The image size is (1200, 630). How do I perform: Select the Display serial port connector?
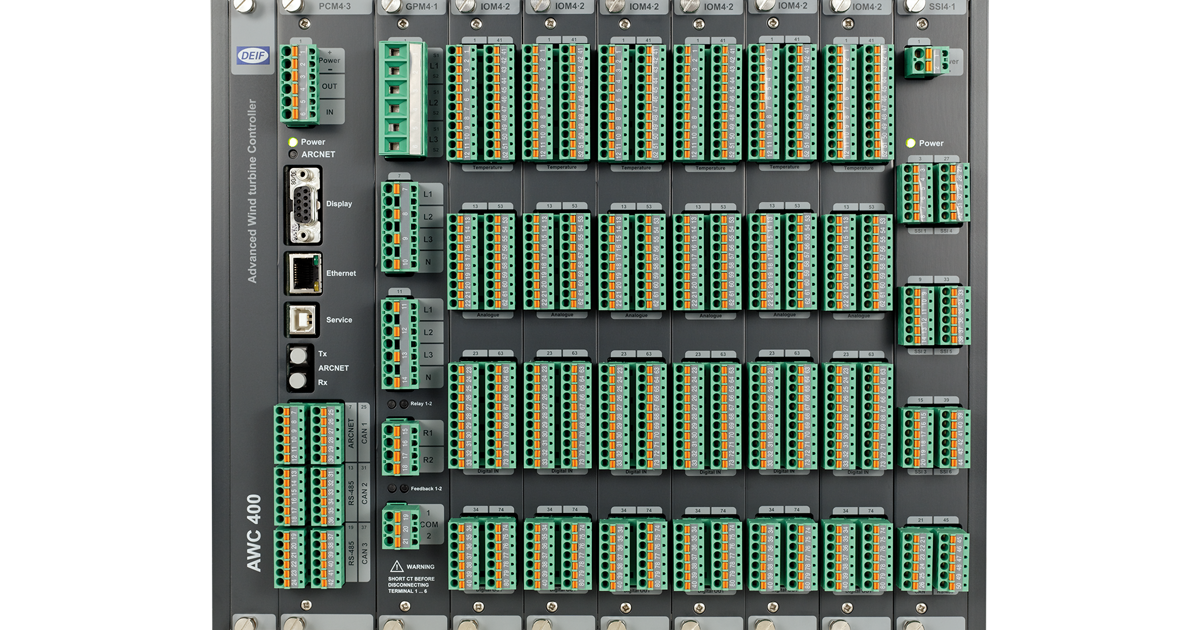point(303,205)
